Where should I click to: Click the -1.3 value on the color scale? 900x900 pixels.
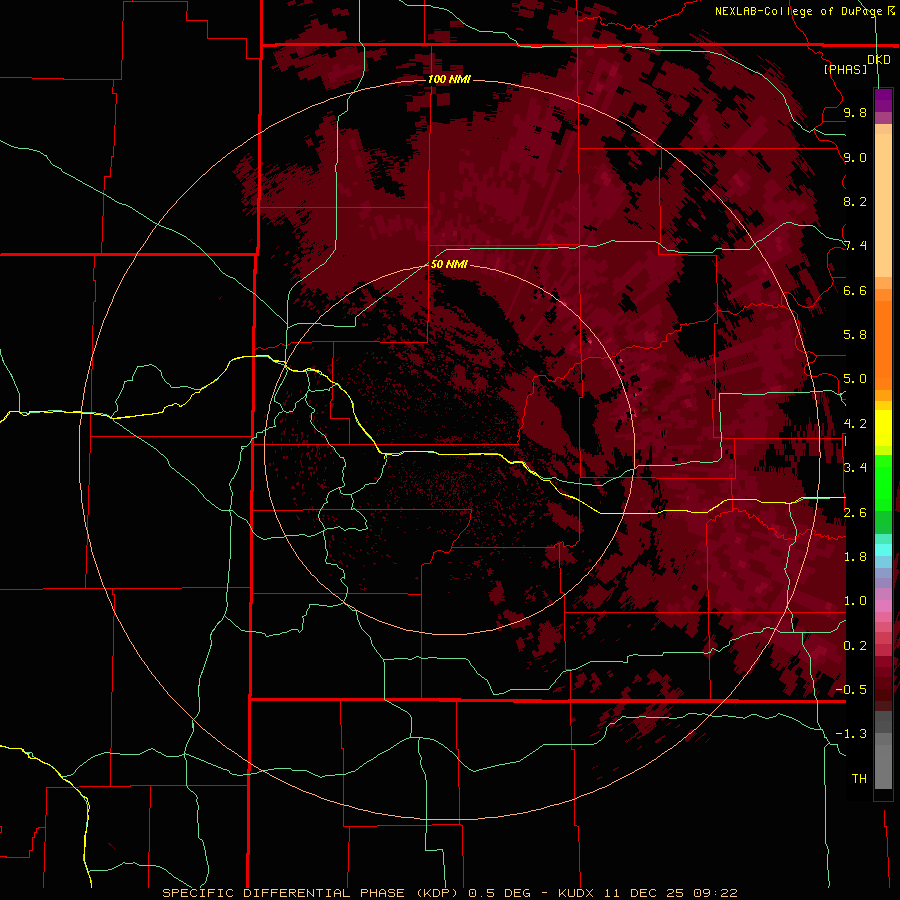pos(851,734)
